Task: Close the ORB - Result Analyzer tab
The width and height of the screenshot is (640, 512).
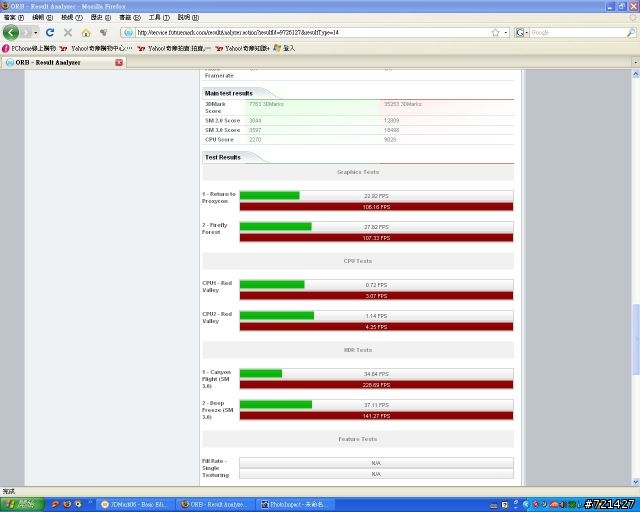Action: pos(119,62)
